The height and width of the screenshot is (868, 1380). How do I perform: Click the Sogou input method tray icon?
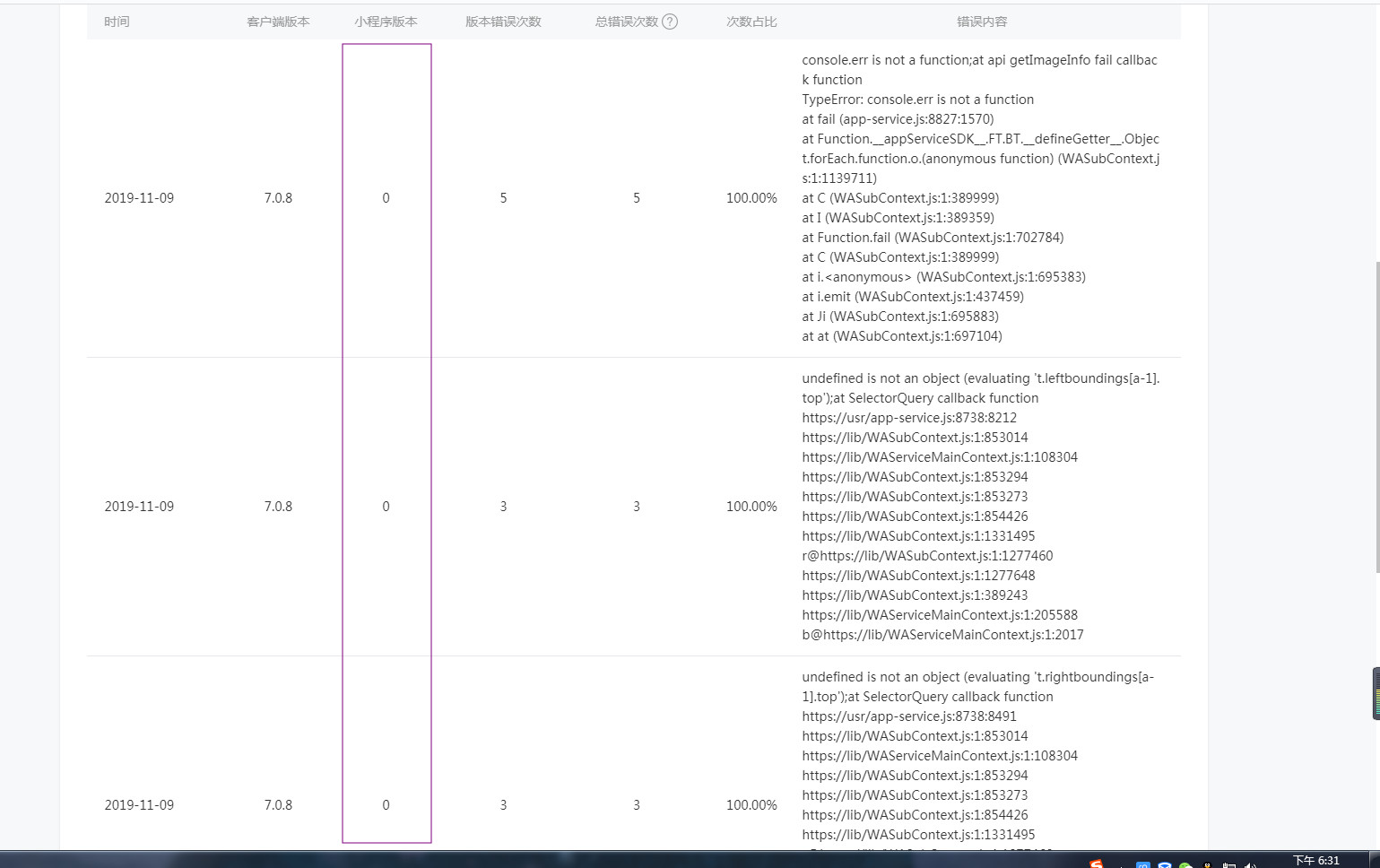click(x=1096, y=864)
